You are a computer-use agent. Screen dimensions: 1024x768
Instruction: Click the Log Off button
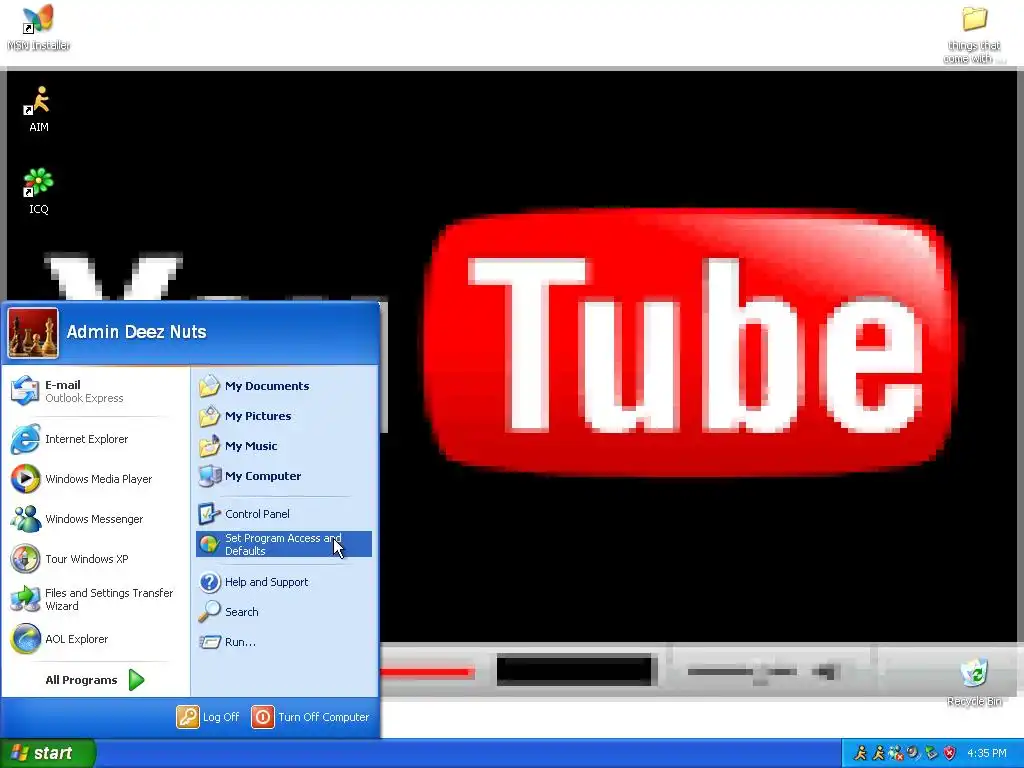pyautogui.click(x=208, y=717)
